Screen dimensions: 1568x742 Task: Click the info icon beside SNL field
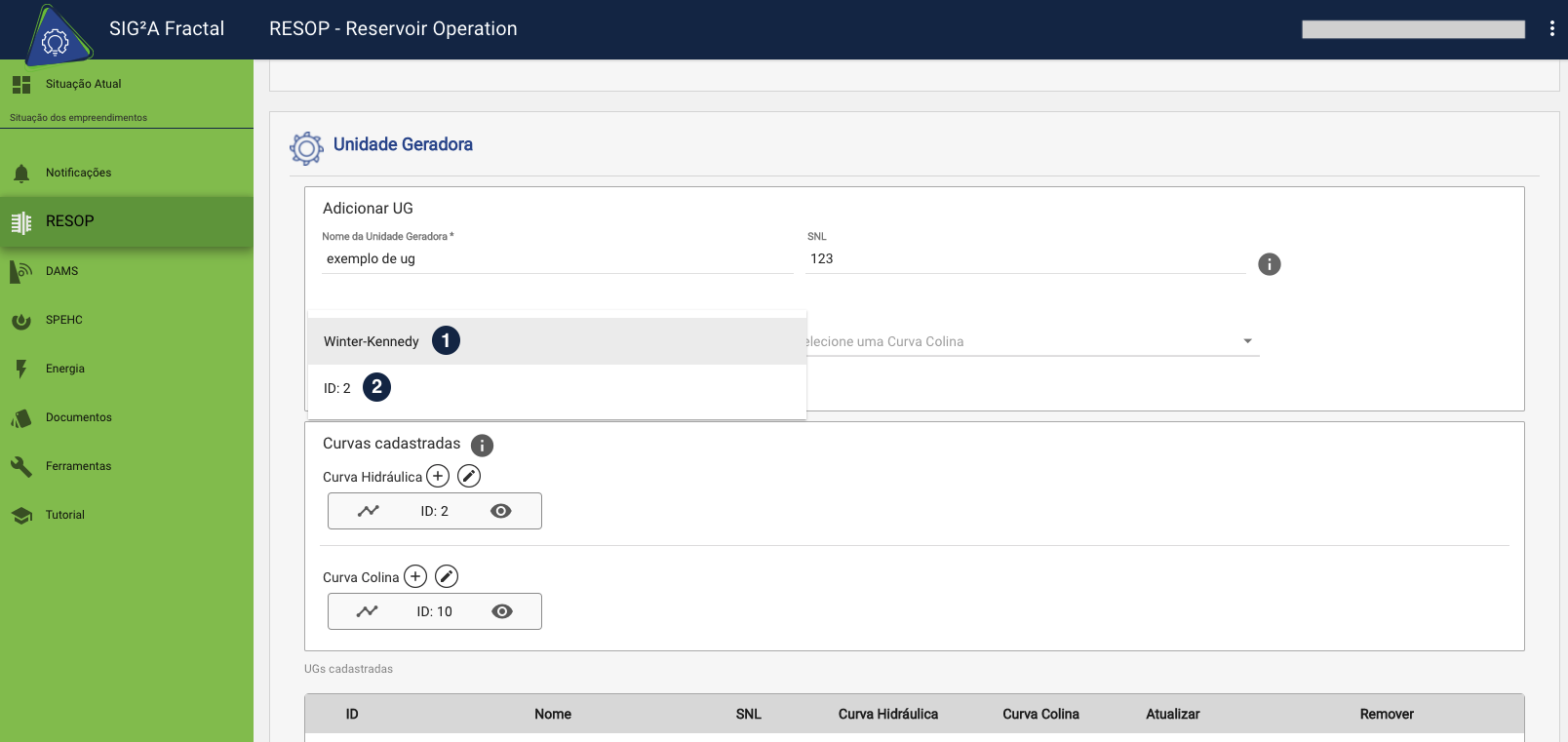tap(1269, 264)
